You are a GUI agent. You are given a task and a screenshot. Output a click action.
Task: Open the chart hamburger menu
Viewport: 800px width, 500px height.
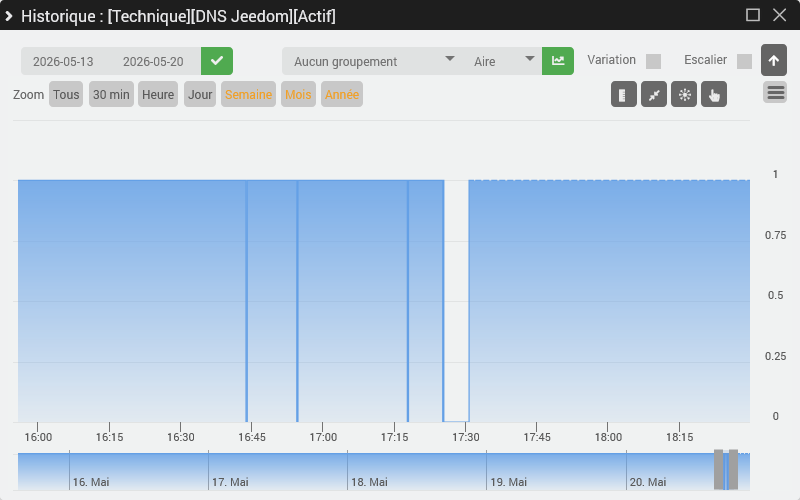click(x=775, y=93)
